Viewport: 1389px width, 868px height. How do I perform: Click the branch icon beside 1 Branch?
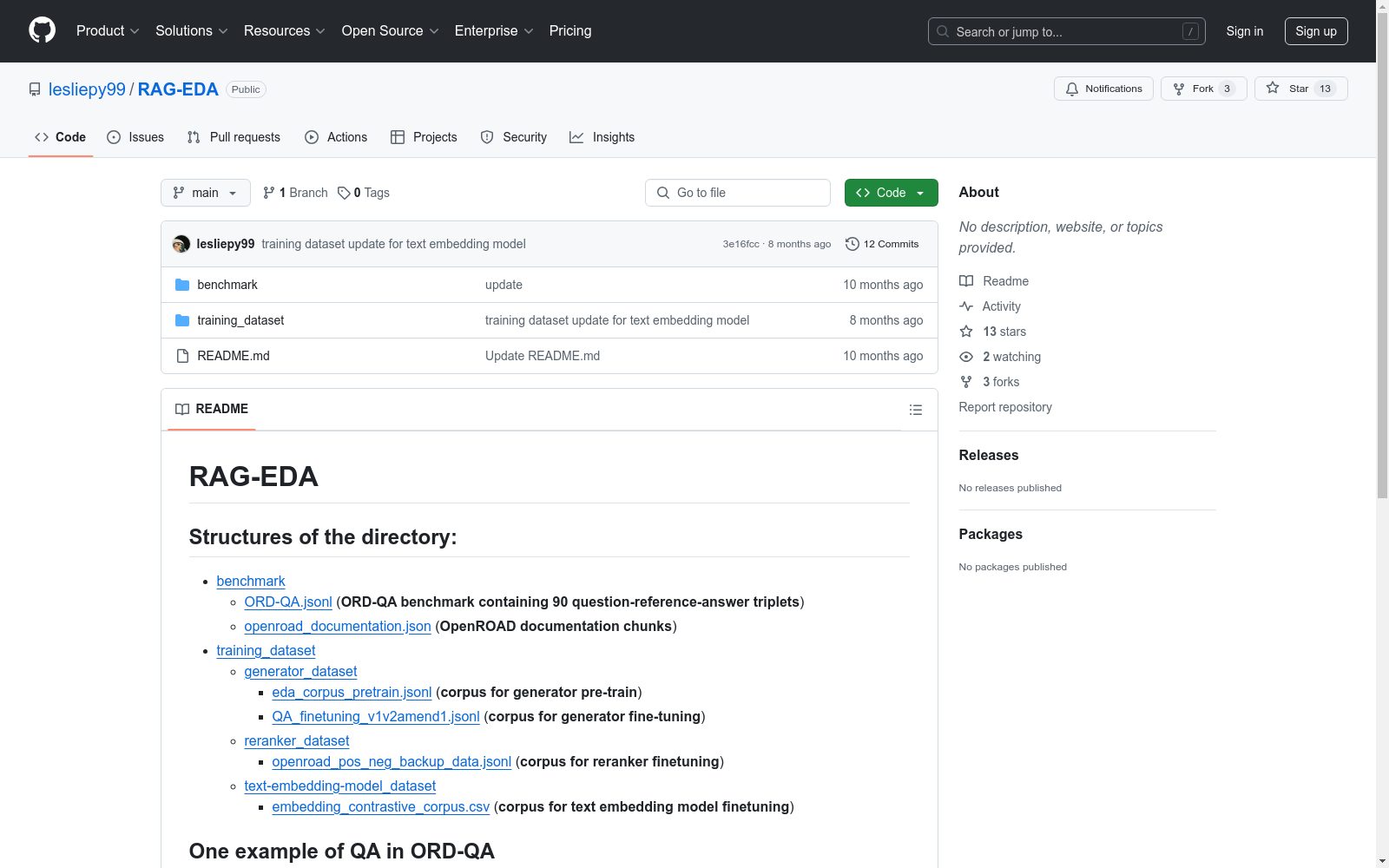(x=269, y=193)
